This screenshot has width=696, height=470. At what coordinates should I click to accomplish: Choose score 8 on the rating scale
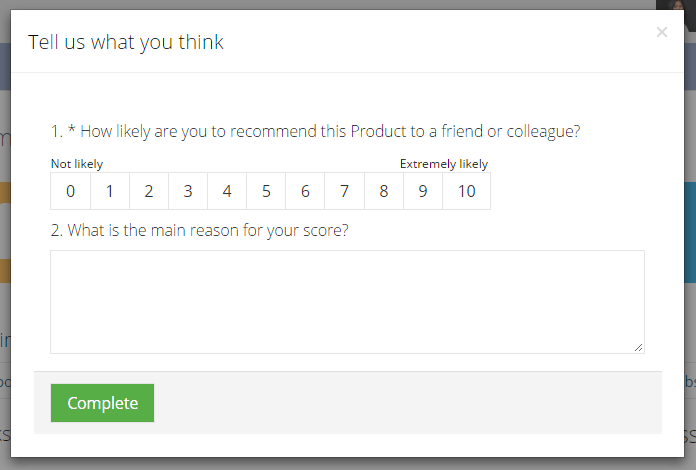tap(384, 191)
